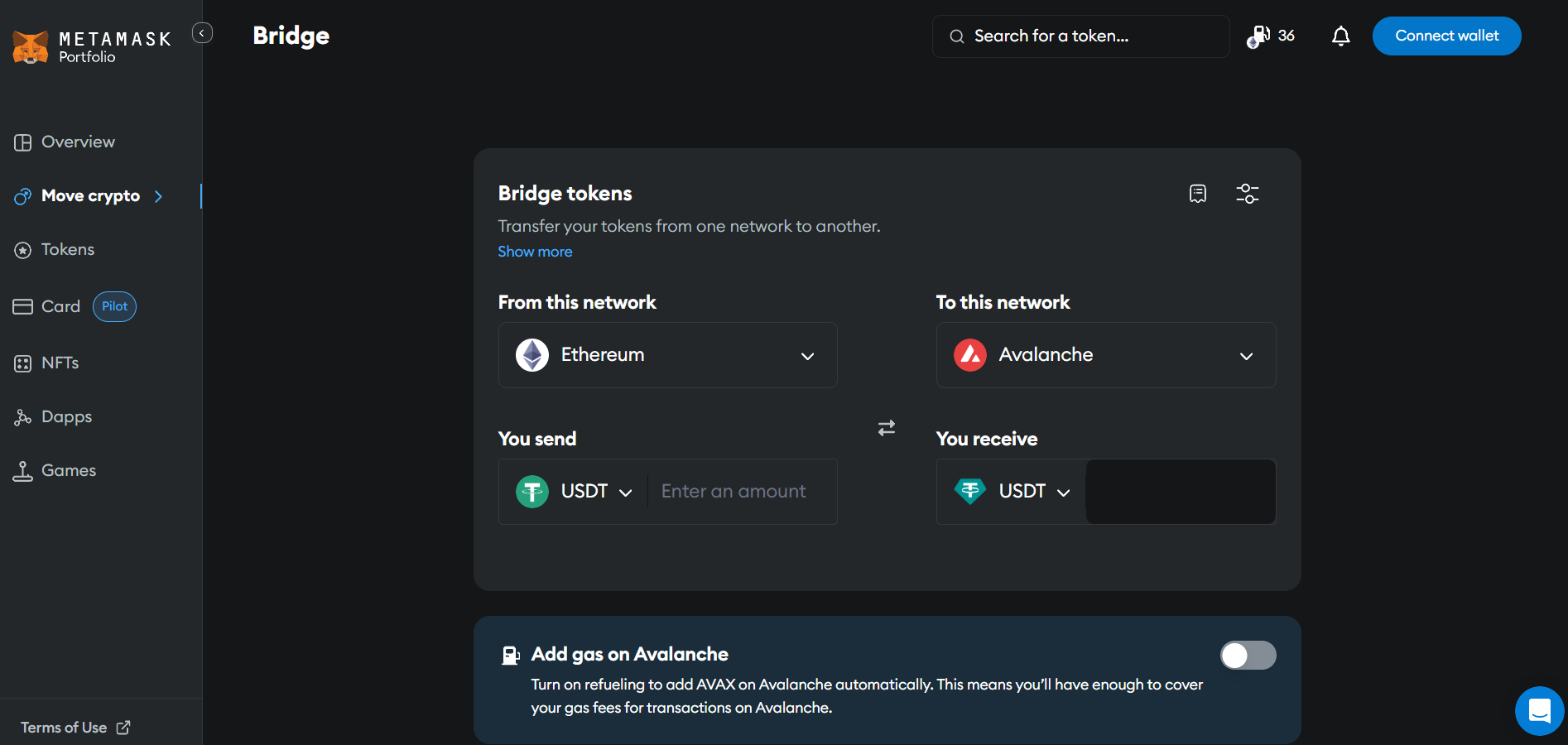Go to Overview in sidebar
Screen dimensions: 1568x745
click(x=65, y=142)
